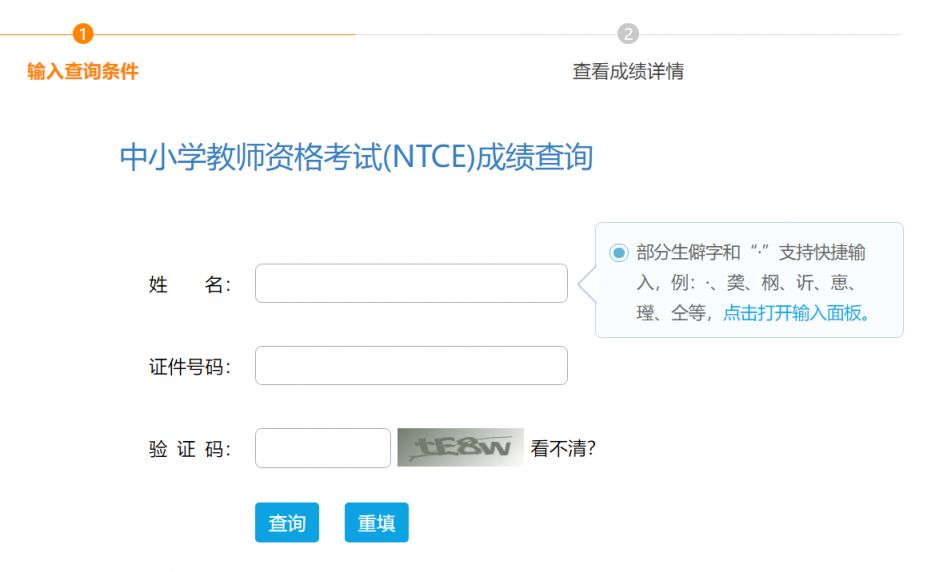The image size is (927, 572).
Task: Select the 输入查询条件 step label
Action: (83, 72)
